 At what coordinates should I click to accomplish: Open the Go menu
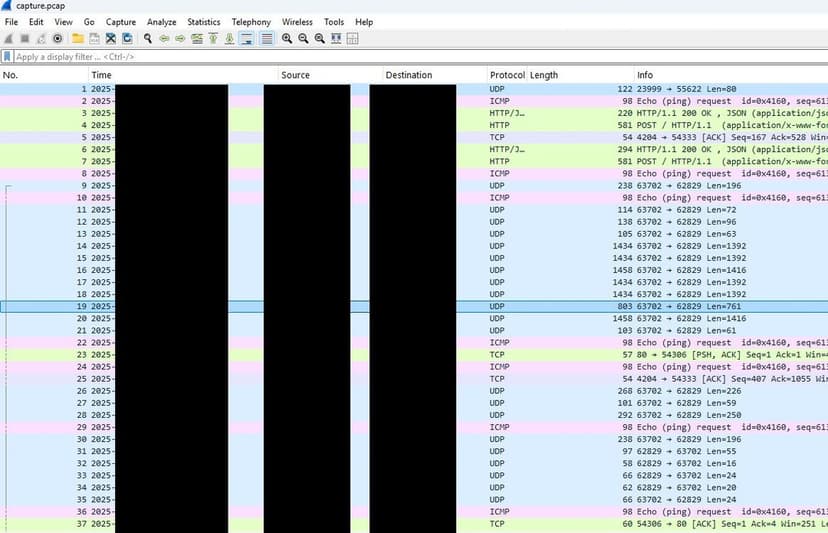pyautogui.click(x=89, y=22)
